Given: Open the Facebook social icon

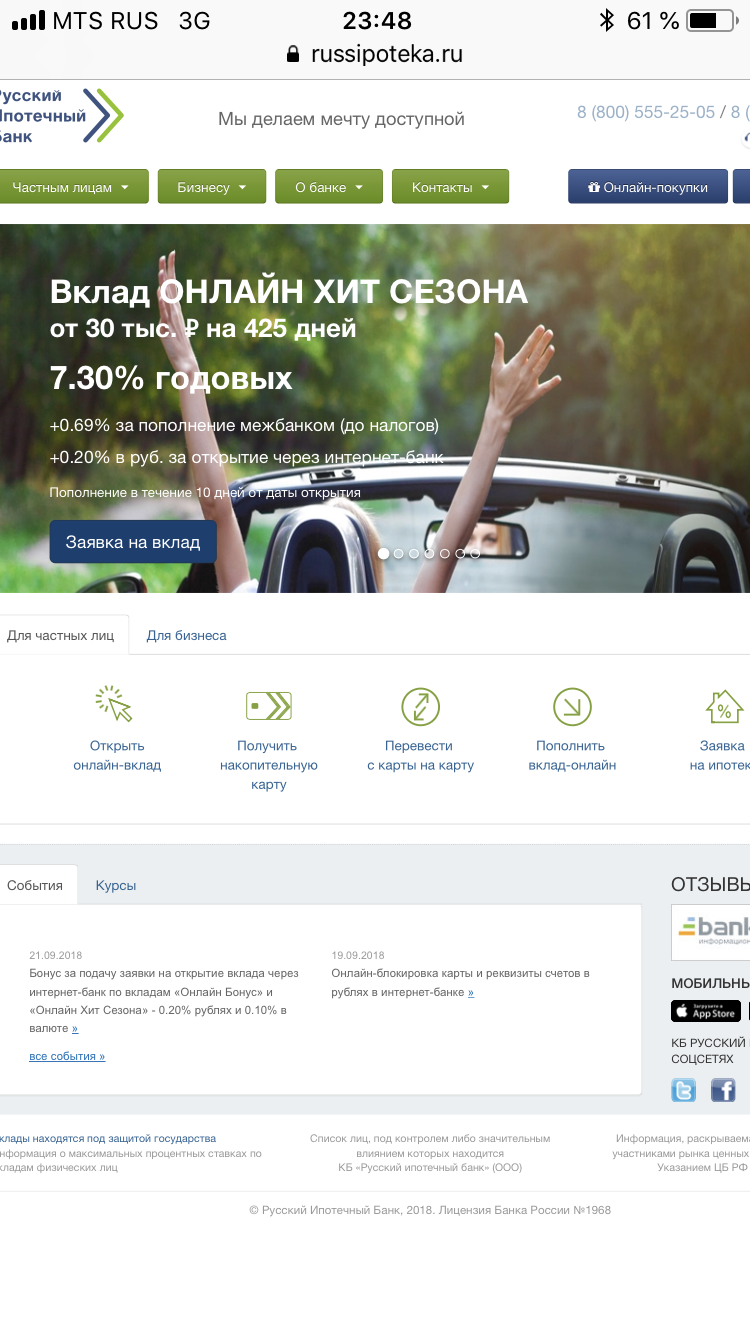Looking at the screenshot, I should [723, 1090].
